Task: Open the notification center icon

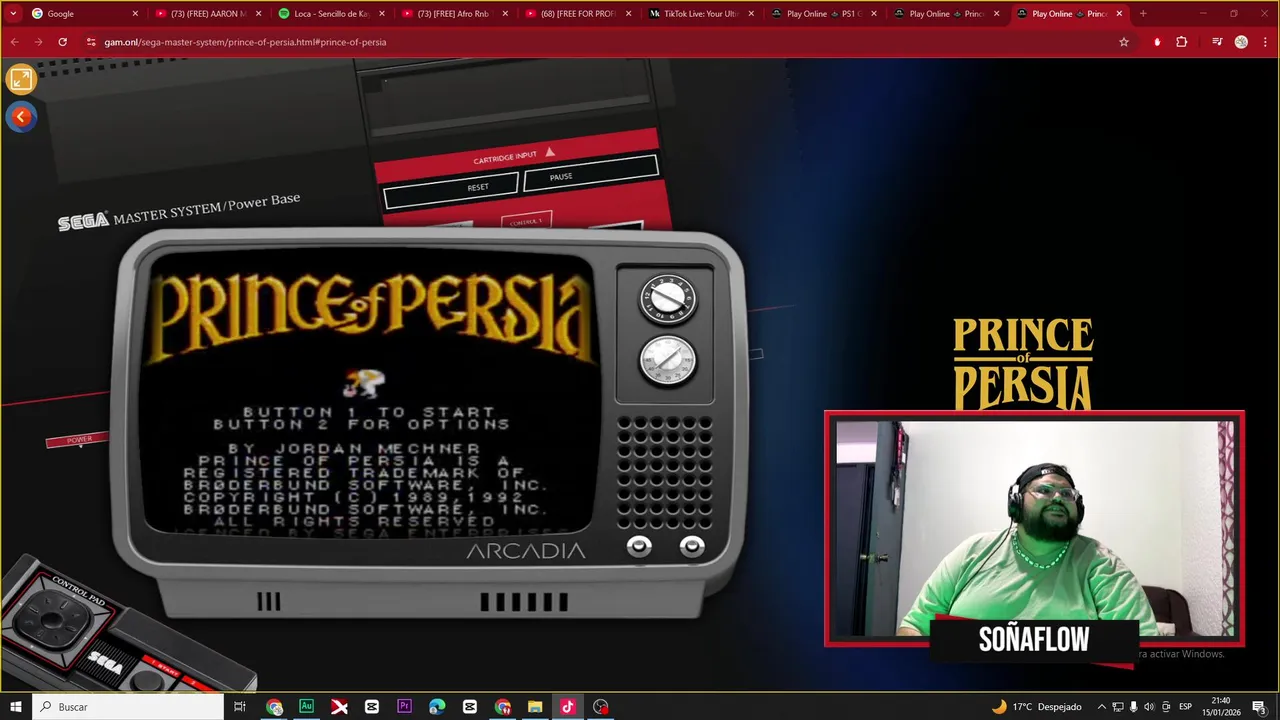Action: pyautogui.click(x=1259, y=707)
